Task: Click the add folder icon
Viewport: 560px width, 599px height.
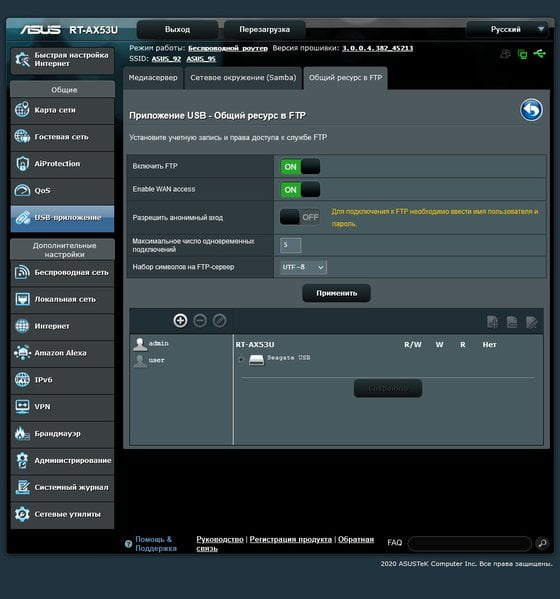Action: (x=492, y=322)
